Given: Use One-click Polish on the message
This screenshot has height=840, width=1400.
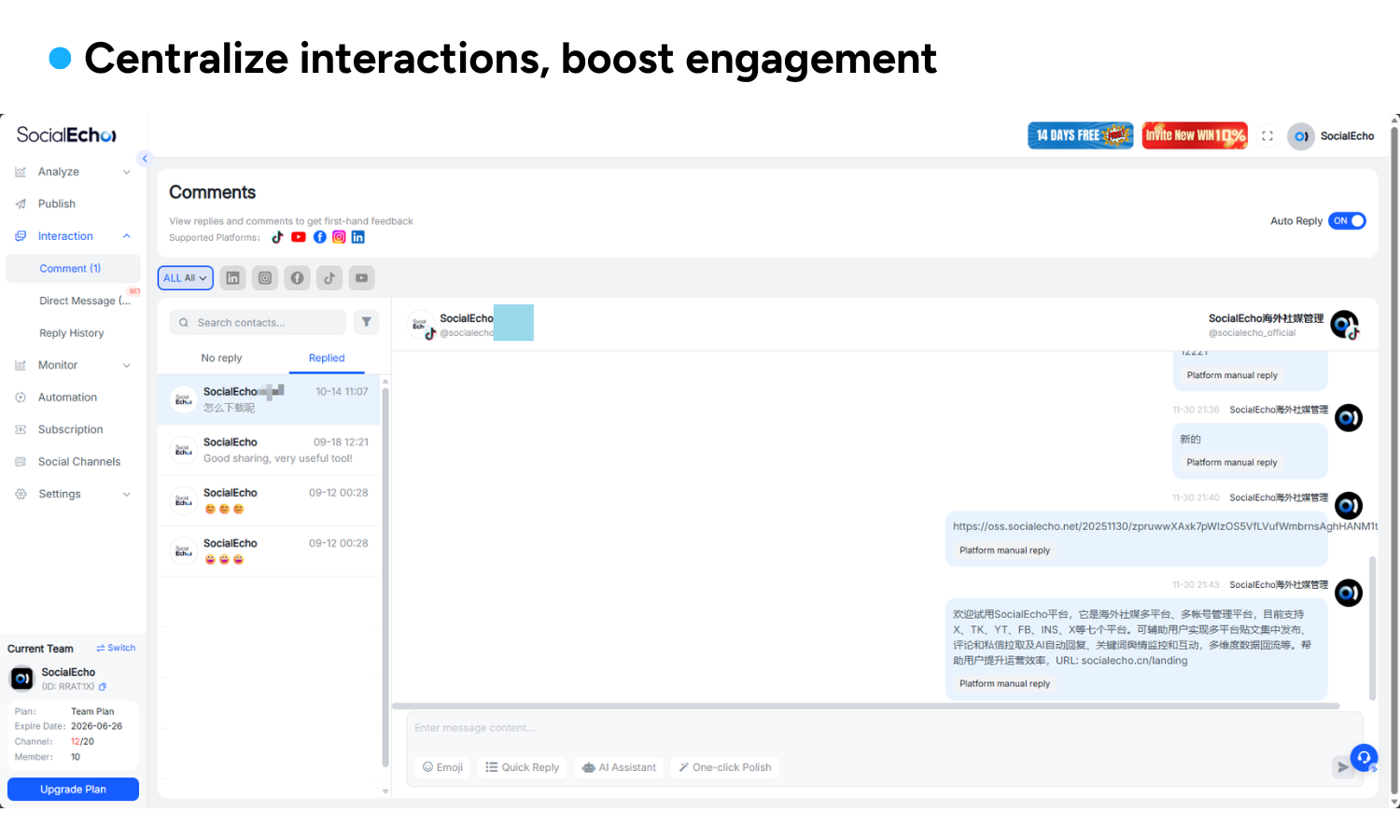Looking at the screenshot, I should [724, 766].
